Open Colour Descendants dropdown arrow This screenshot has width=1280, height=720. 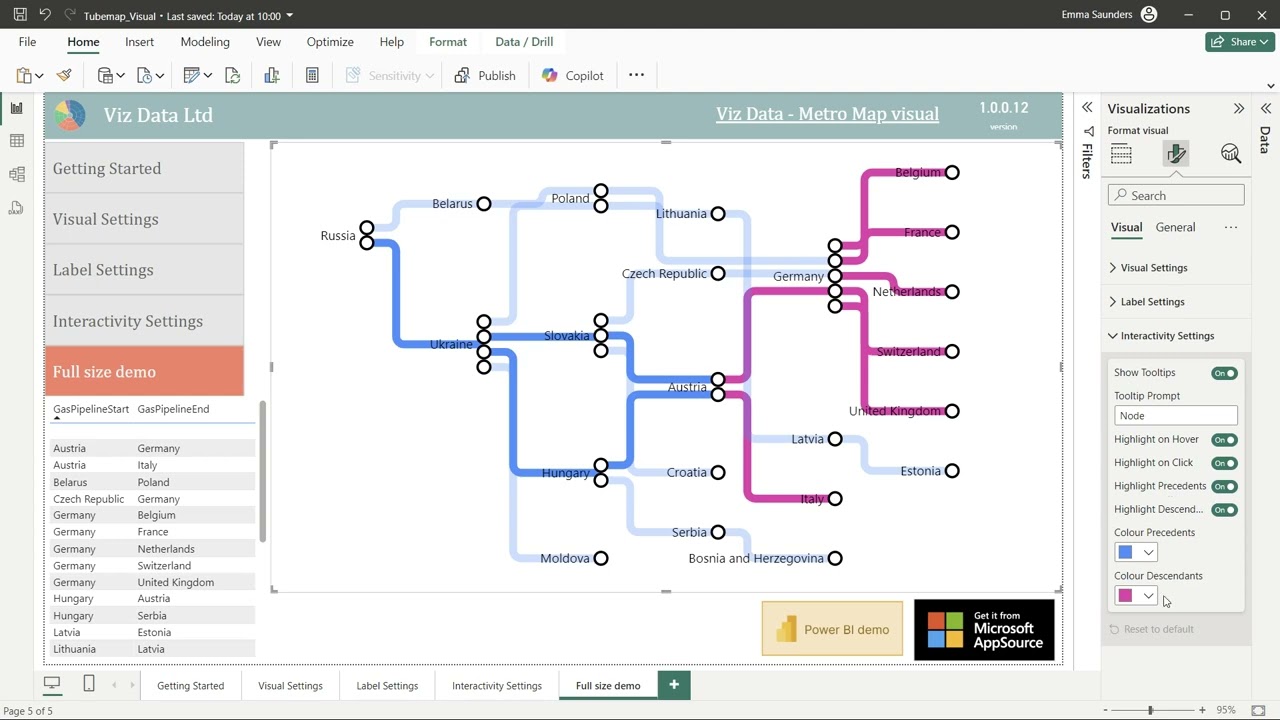[1149, 596]
